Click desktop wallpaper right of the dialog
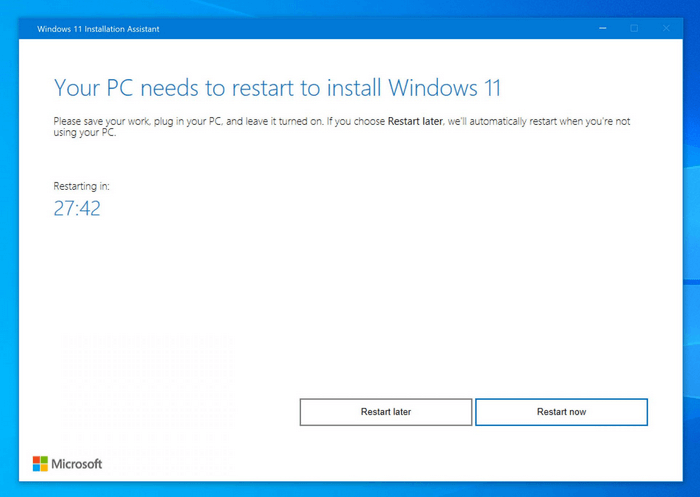The image size is (700, 497). point(690,250)
